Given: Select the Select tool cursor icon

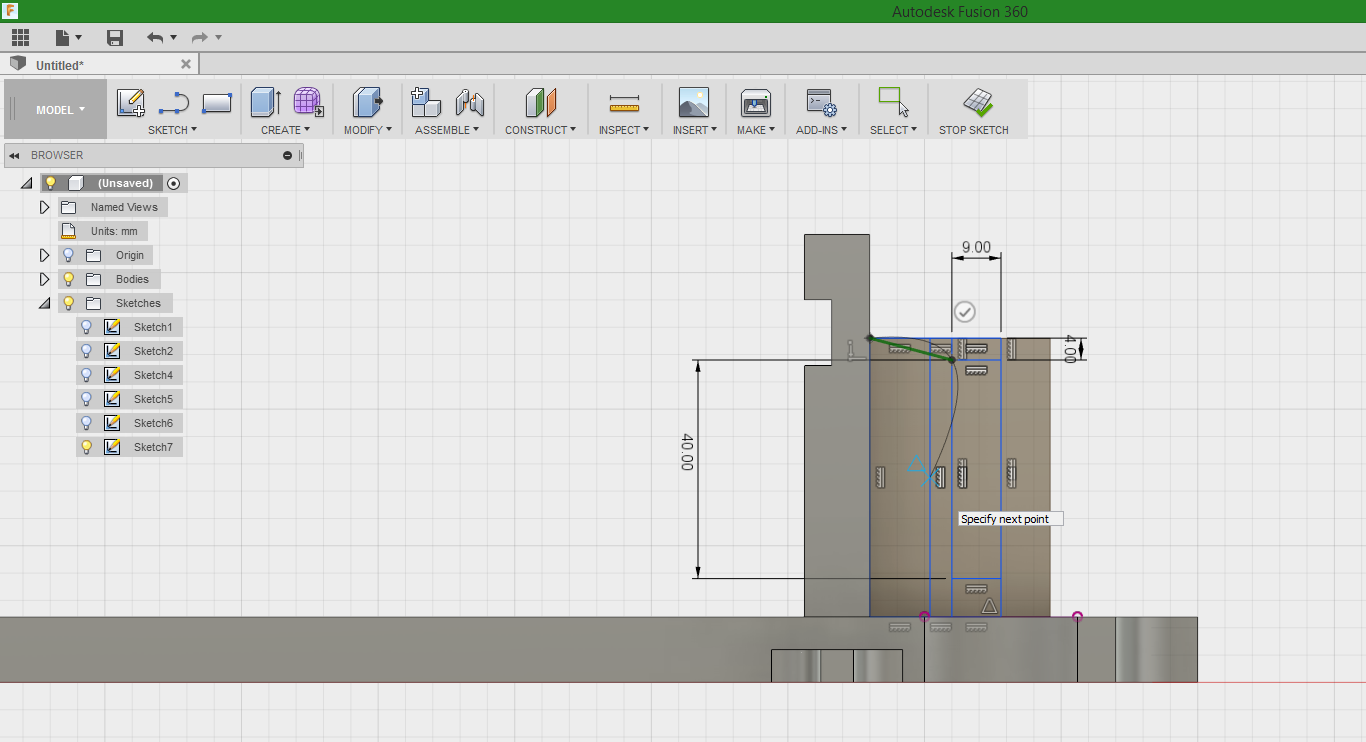Looking at the screenshot, I should point(893,103).
